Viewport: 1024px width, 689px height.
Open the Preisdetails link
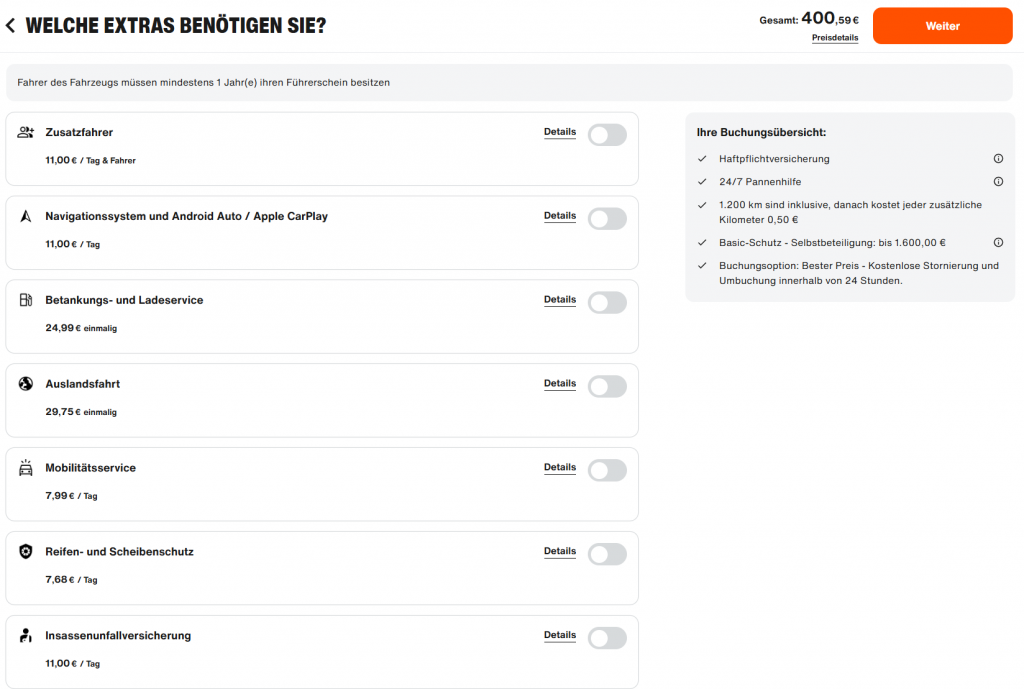tap(835, 38)
